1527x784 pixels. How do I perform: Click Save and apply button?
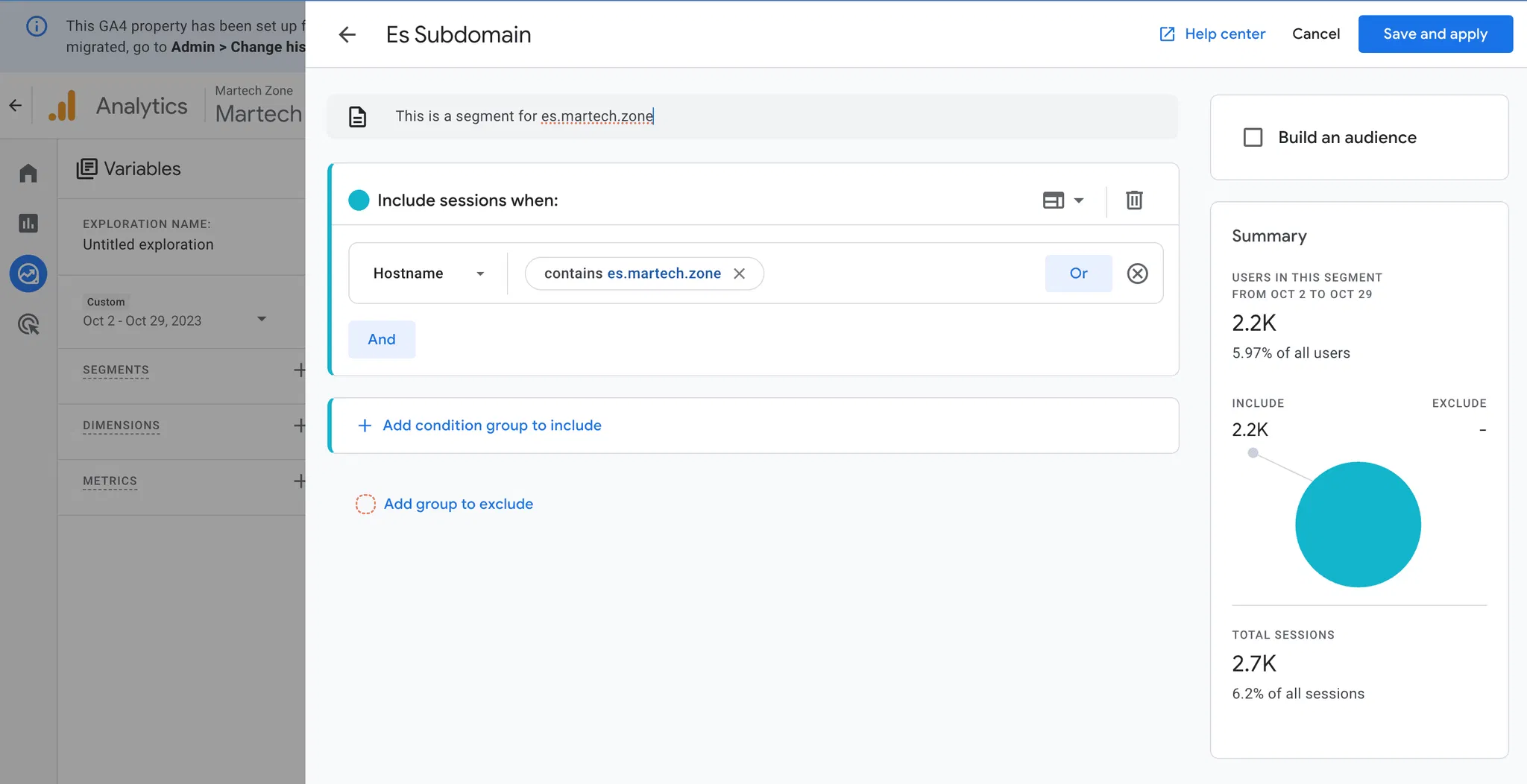[1435, 34]
